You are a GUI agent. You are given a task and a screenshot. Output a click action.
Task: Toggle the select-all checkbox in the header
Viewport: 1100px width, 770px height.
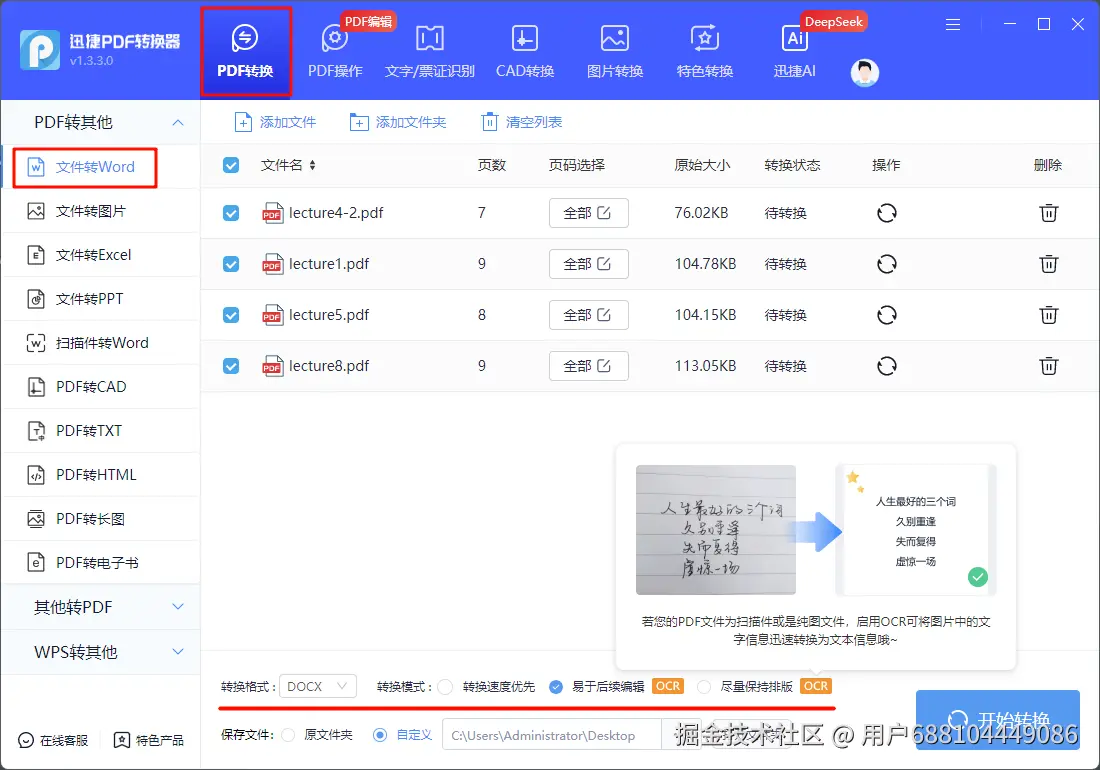pyautogui.click(x=231, y=165)
